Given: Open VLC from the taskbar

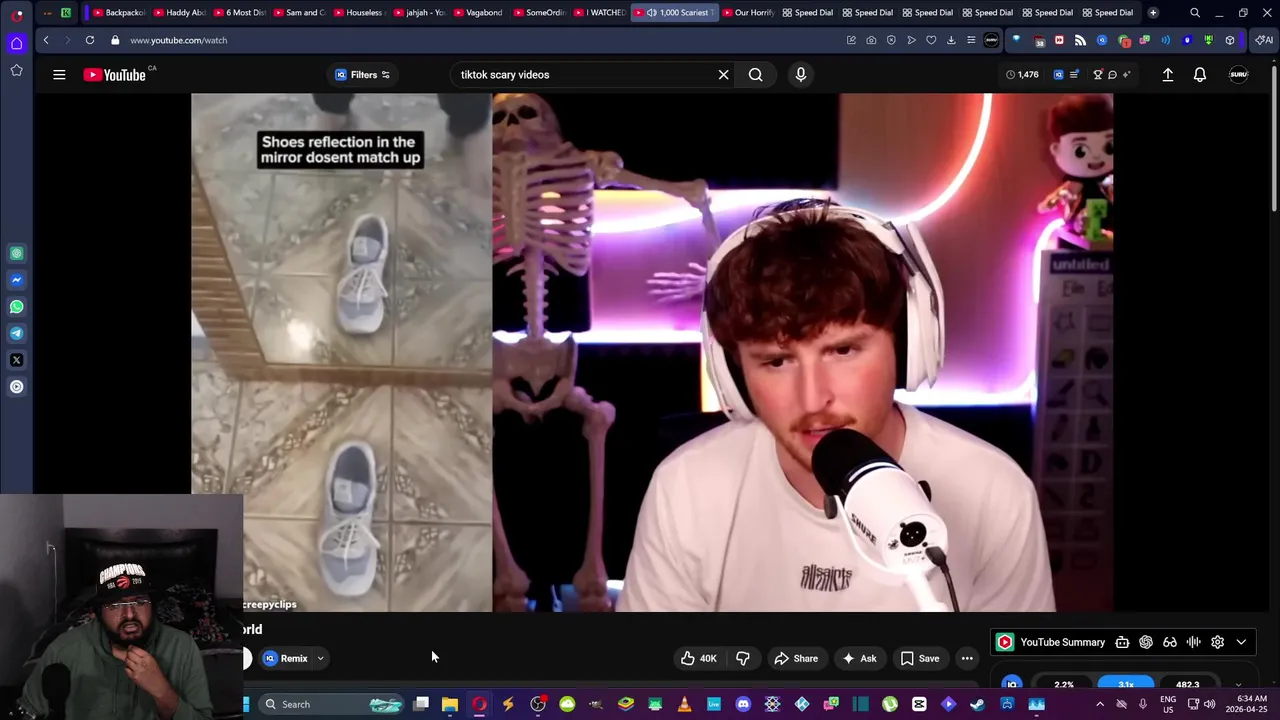Looking at the screenshot, I should 684,704.
